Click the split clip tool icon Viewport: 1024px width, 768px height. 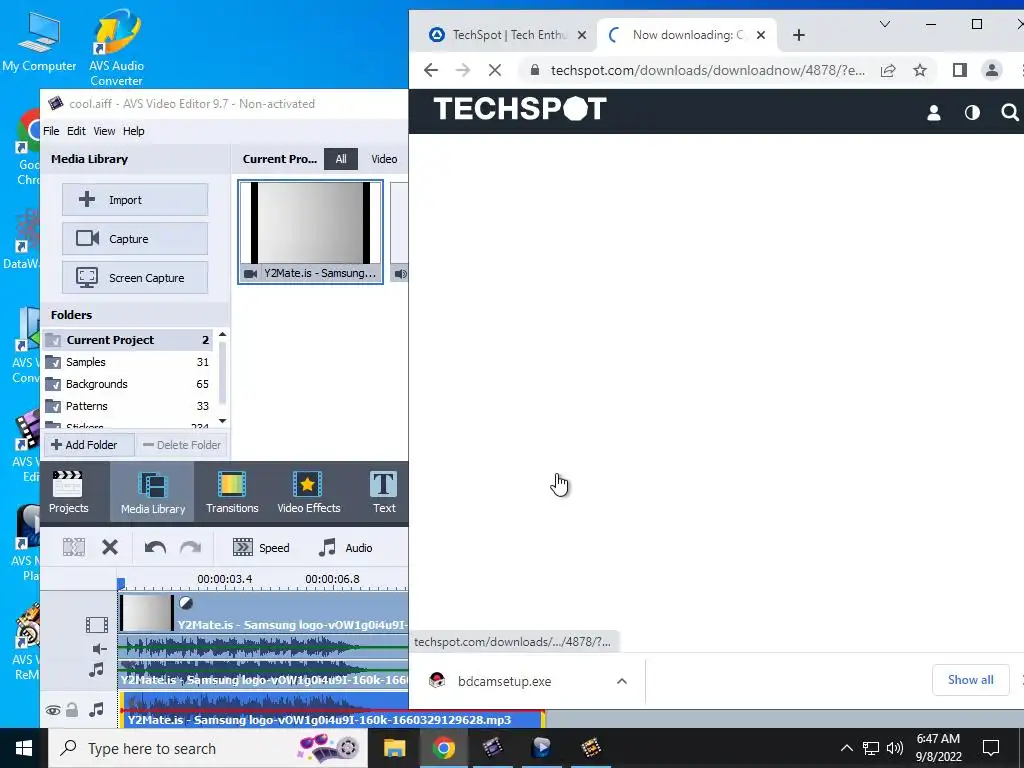[74, 547]
